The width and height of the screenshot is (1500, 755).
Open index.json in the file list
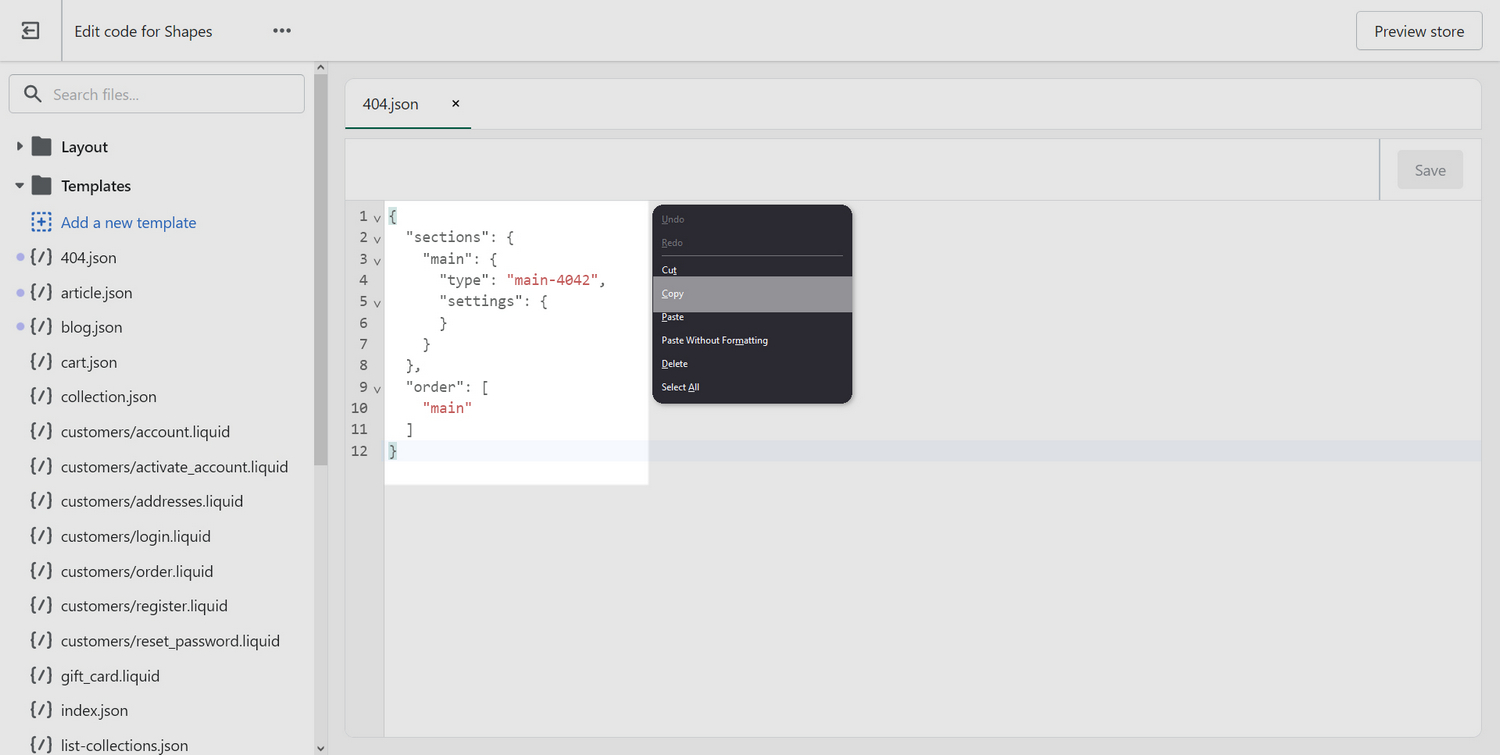pyautogui.click(x=94, y=710)
